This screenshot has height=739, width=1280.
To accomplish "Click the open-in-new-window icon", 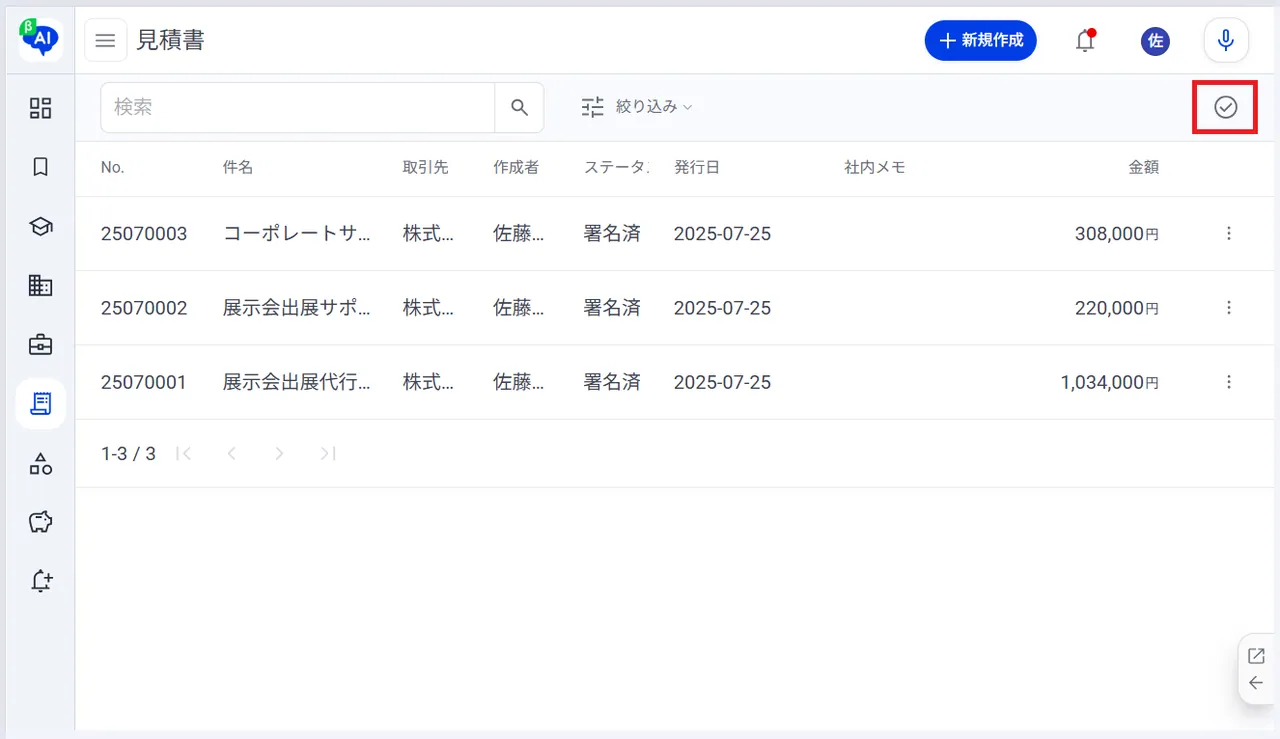I will click(1257, 656).
